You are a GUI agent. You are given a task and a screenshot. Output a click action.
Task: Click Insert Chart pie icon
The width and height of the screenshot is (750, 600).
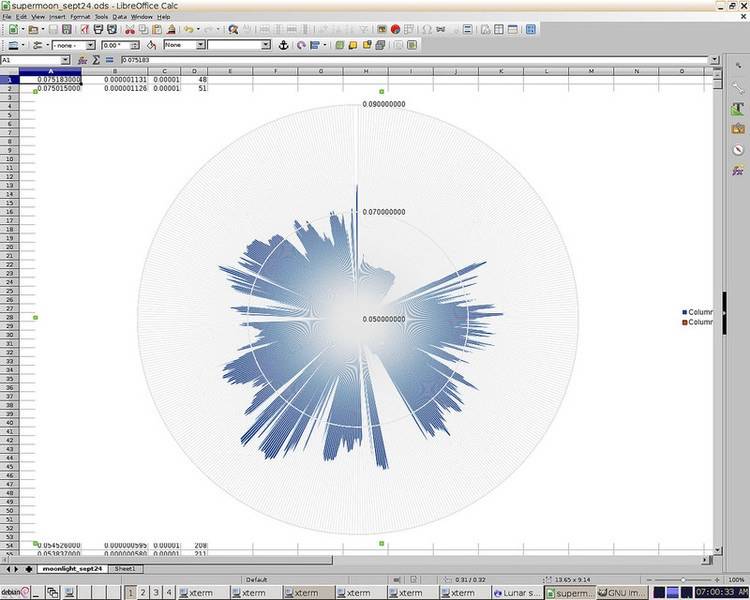tap(395, 30)
